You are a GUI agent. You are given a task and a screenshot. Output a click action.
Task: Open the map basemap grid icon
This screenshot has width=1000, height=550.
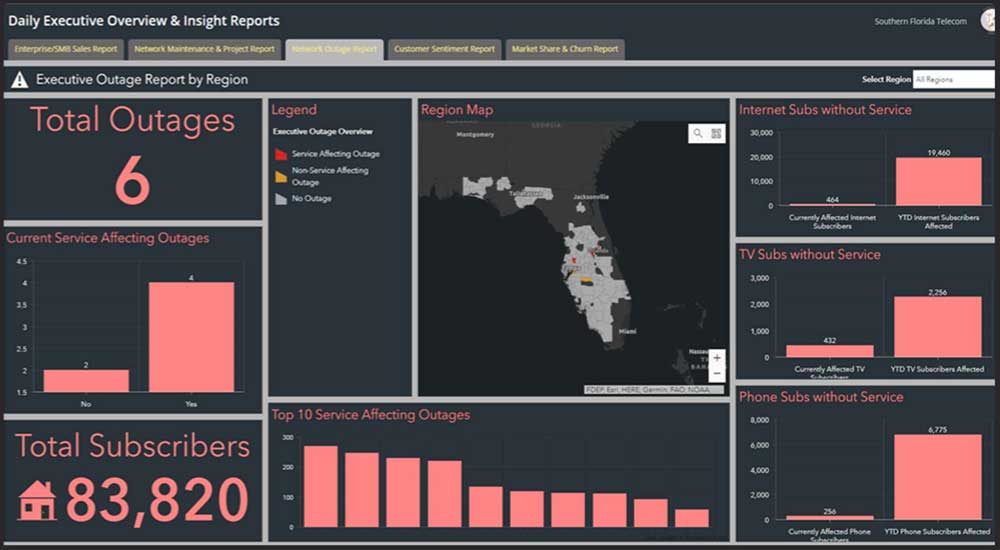[716, 133]
